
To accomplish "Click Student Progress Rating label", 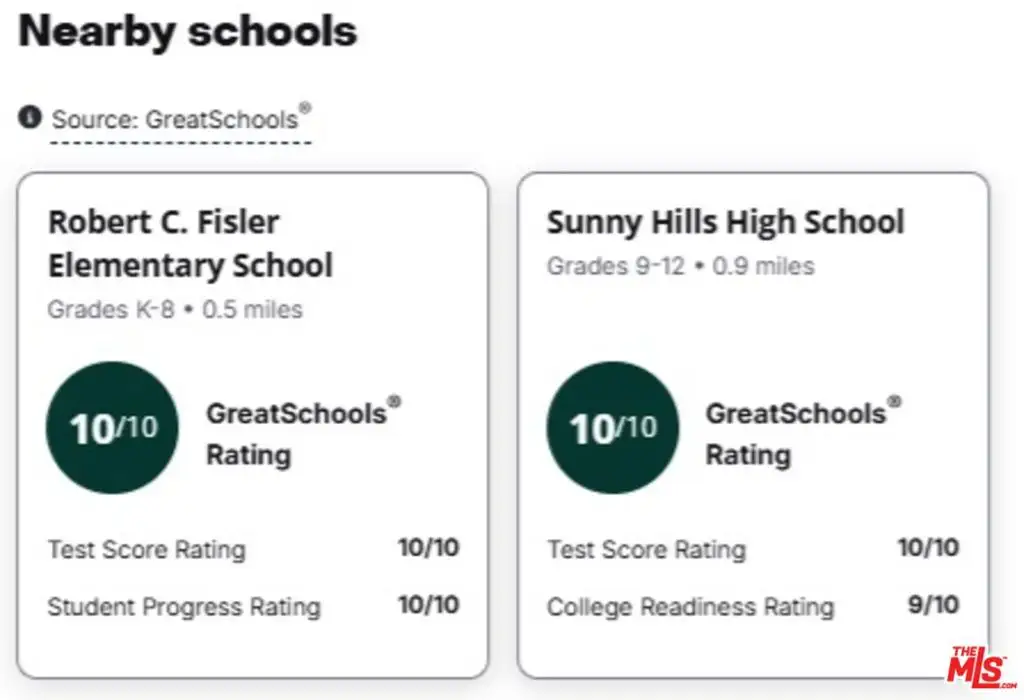I will (184, 607).
